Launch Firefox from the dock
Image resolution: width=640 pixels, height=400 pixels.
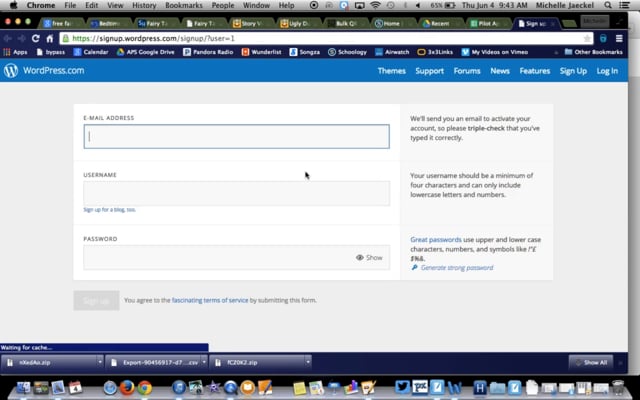click(127, 387)
